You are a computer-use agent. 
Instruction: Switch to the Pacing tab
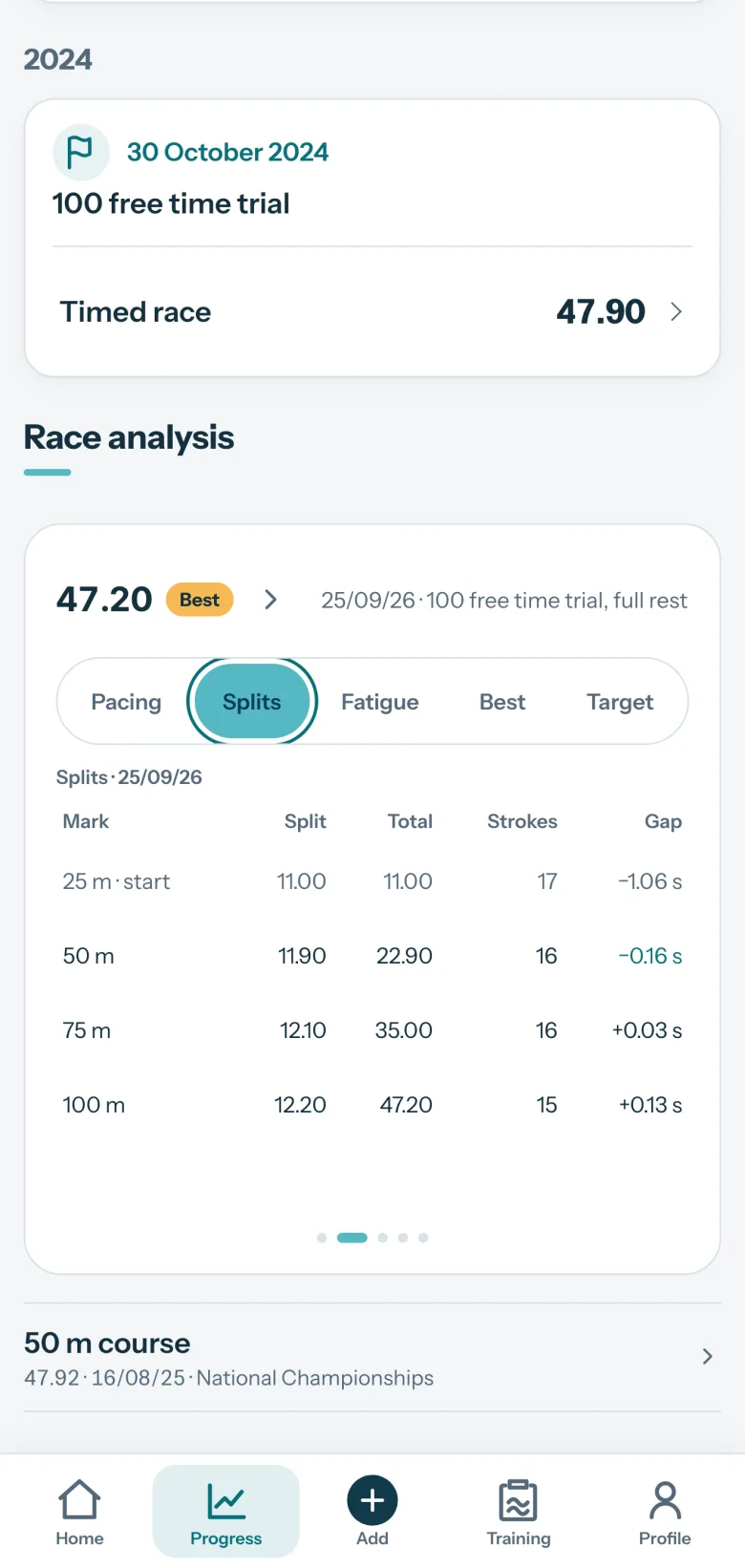pos(126,702)
